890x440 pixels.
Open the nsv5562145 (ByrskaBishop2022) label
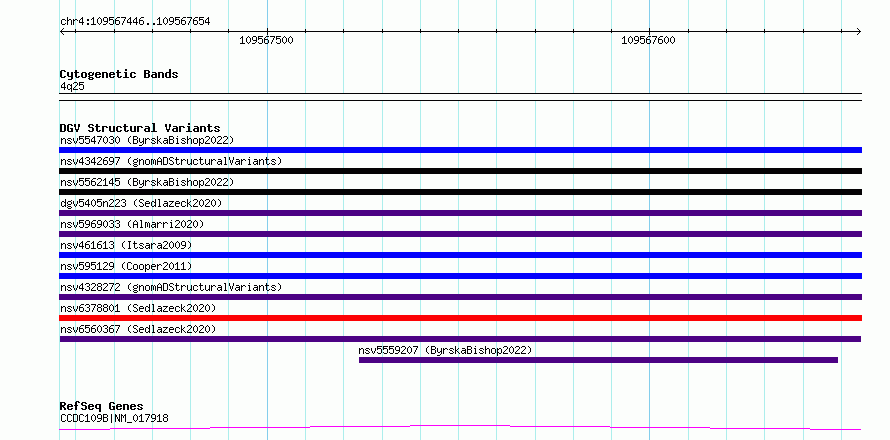(x=147, y=182)
